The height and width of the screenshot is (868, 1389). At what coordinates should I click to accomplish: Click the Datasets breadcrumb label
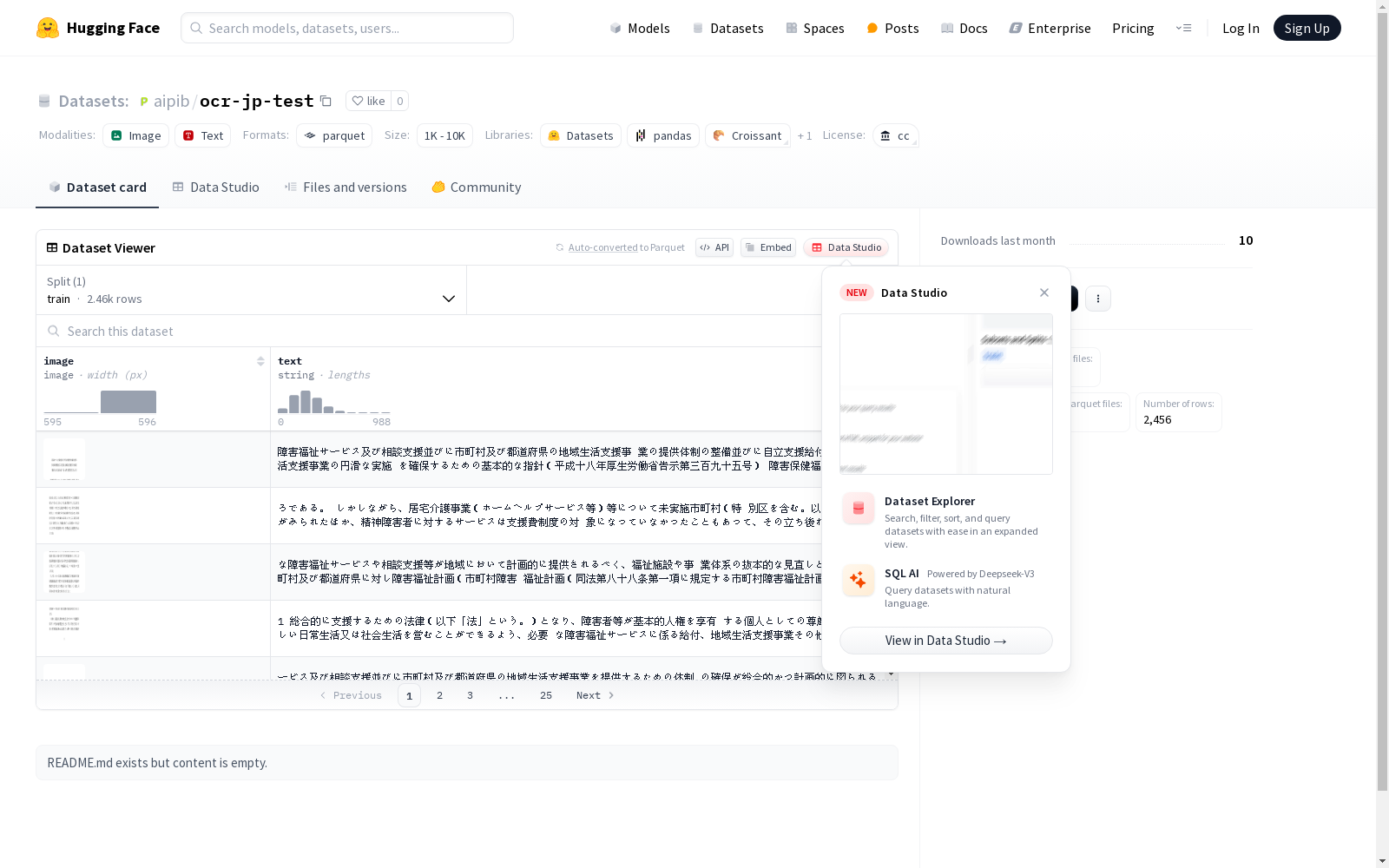tap(94, 101)
